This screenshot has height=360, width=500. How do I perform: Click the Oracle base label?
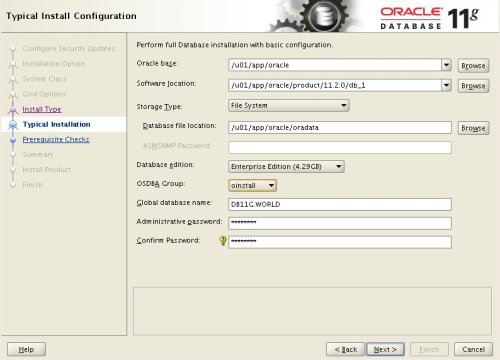157,63
